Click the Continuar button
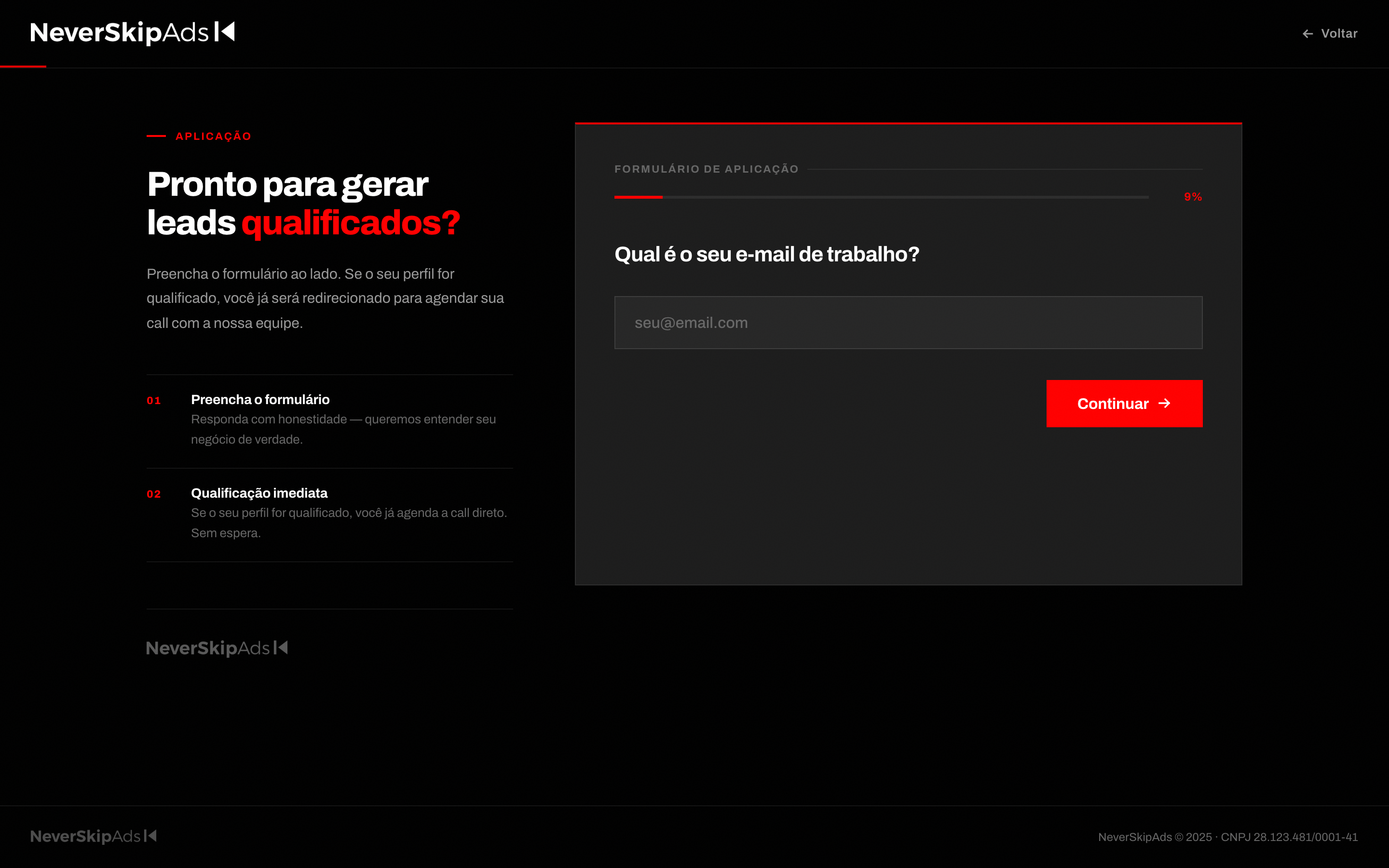 1124,404
